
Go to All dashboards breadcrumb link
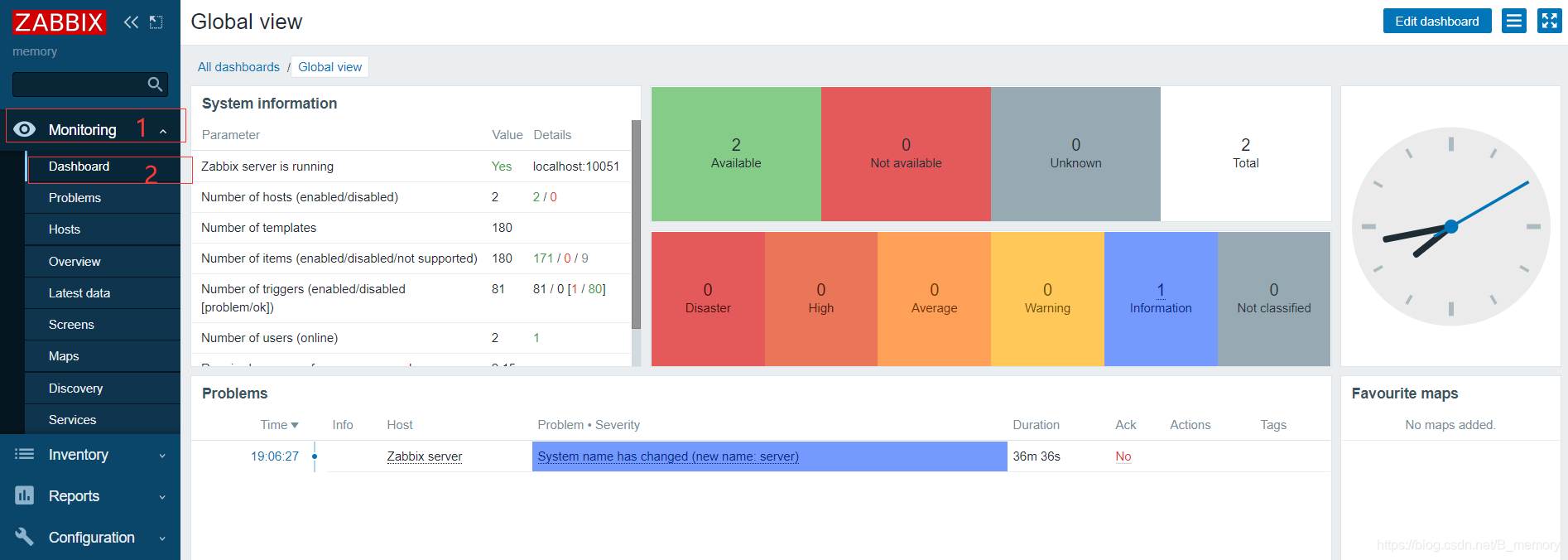pyautogui.click(x=238, y=67)
